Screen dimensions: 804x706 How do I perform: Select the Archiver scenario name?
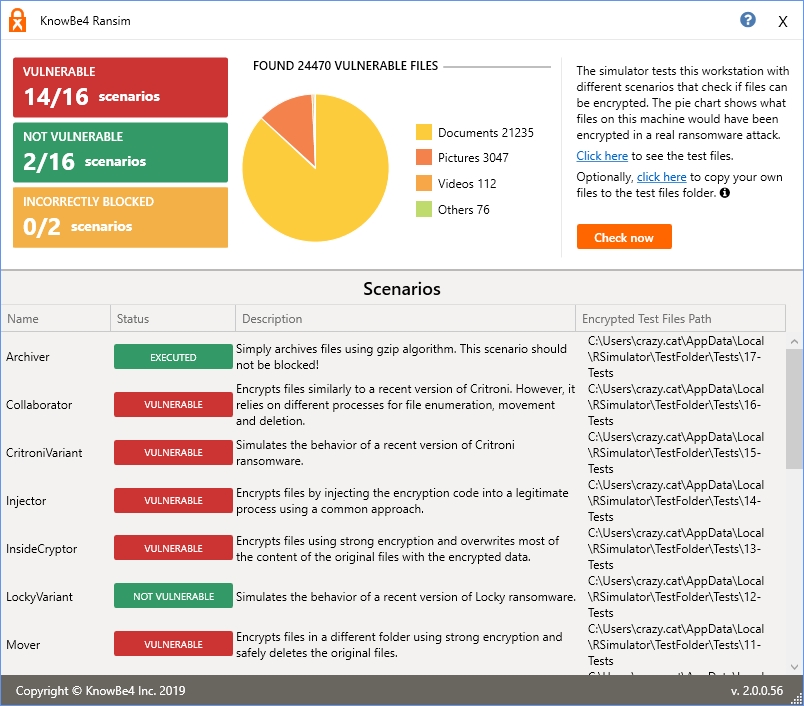pos(28,357)
